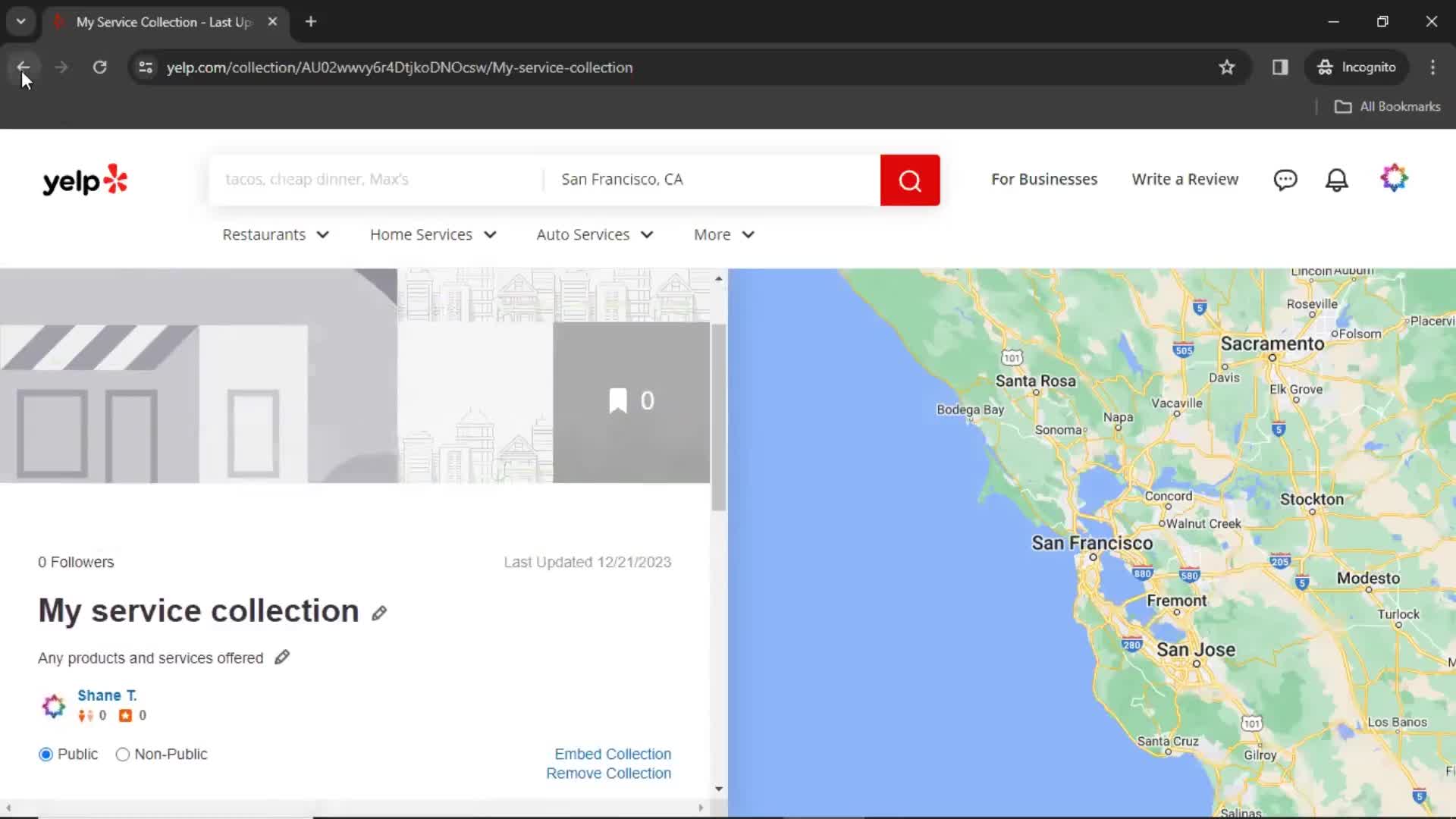The image size is (1456, 819).
Task: Click the user profile avatar icon
Action: coord(1393,178)
